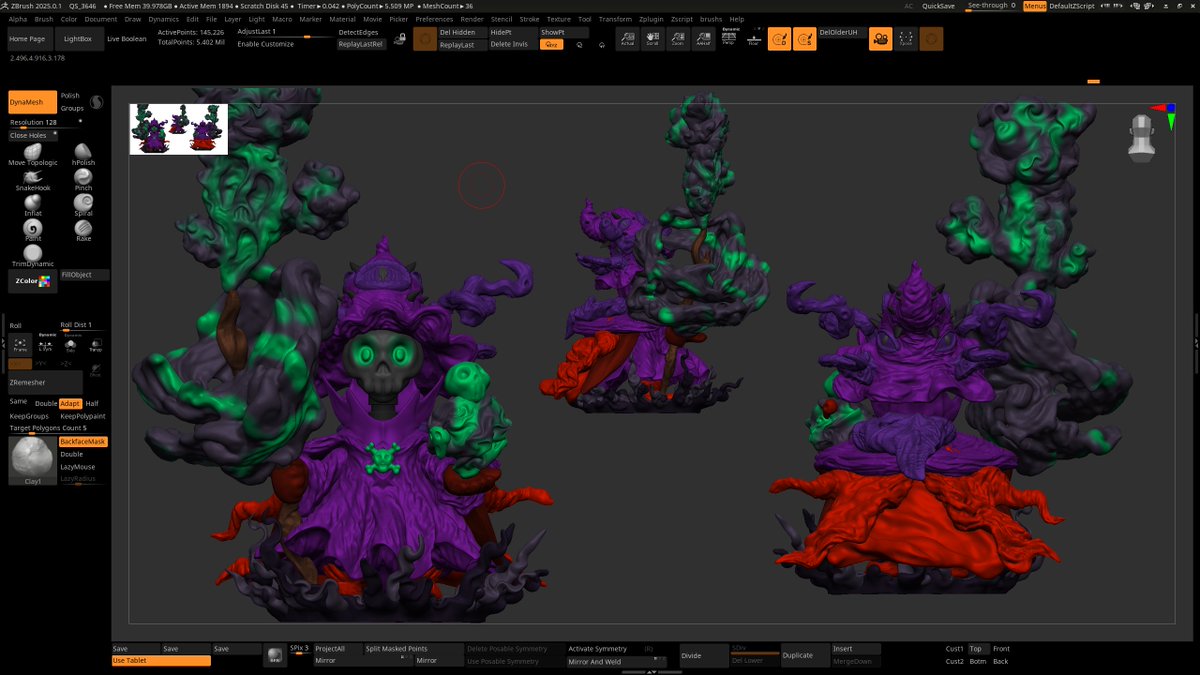Viewport: 1200px width, 675px height.
Task: Toggle Adapt in ZRemesher
Action: [x=69, y=403]
